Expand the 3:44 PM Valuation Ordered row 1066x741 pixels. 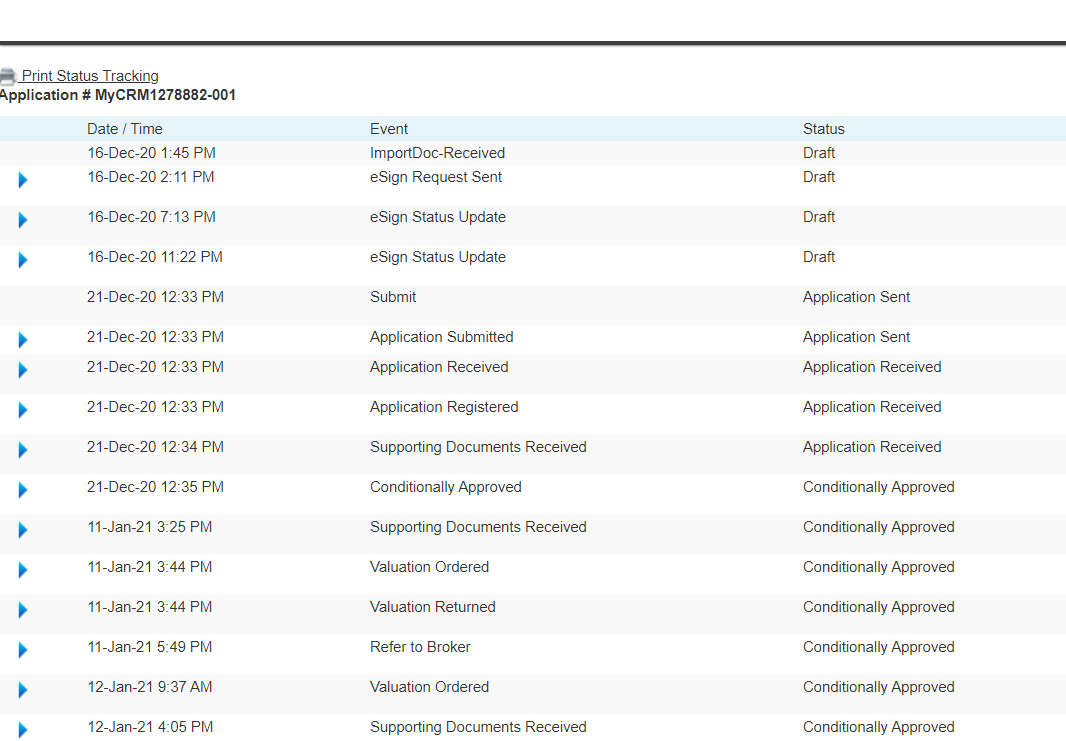[x=21, y=570]
